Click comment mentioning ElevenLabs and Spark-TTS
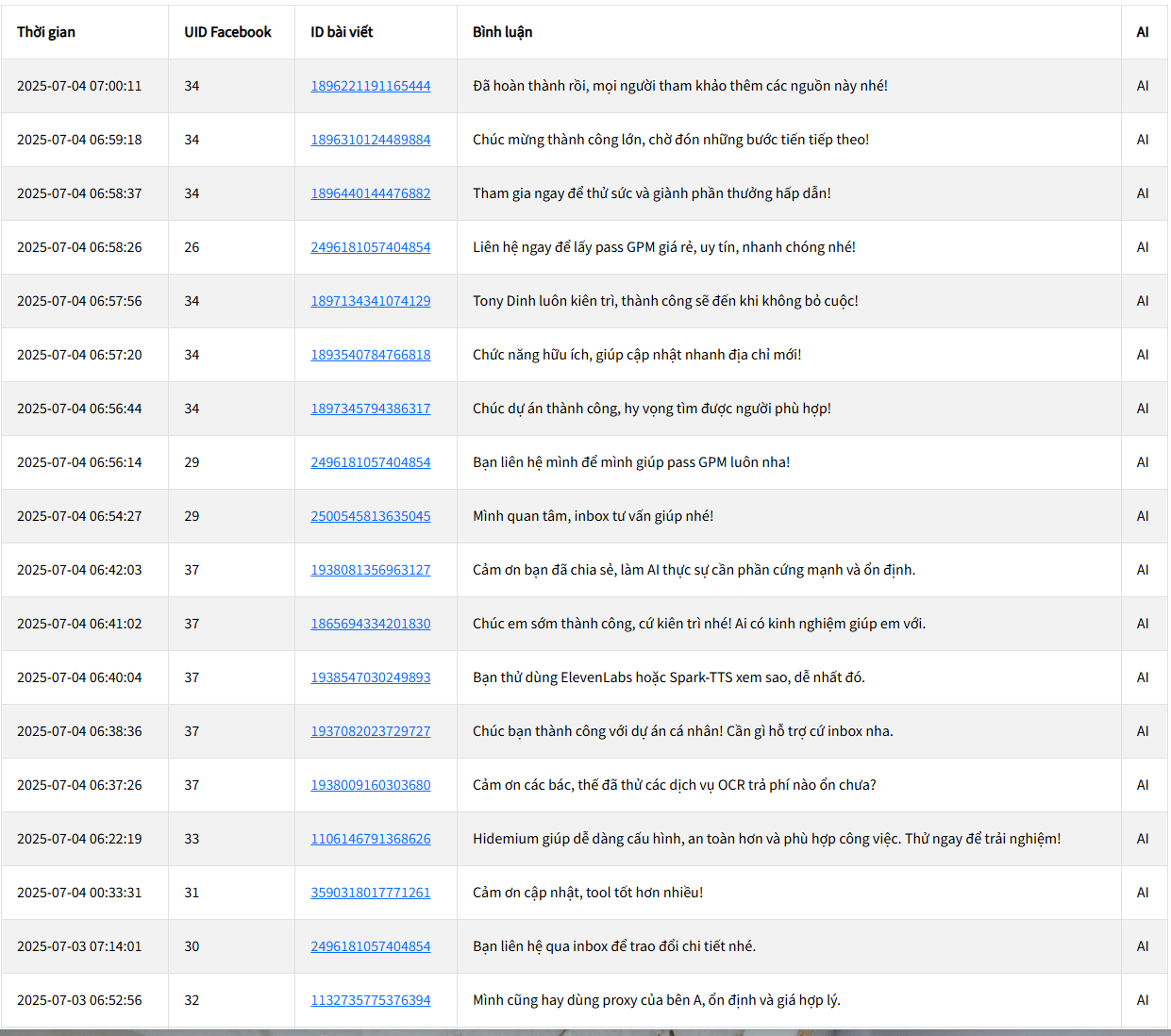The image size is (1171, 1036). coord(669,677)
